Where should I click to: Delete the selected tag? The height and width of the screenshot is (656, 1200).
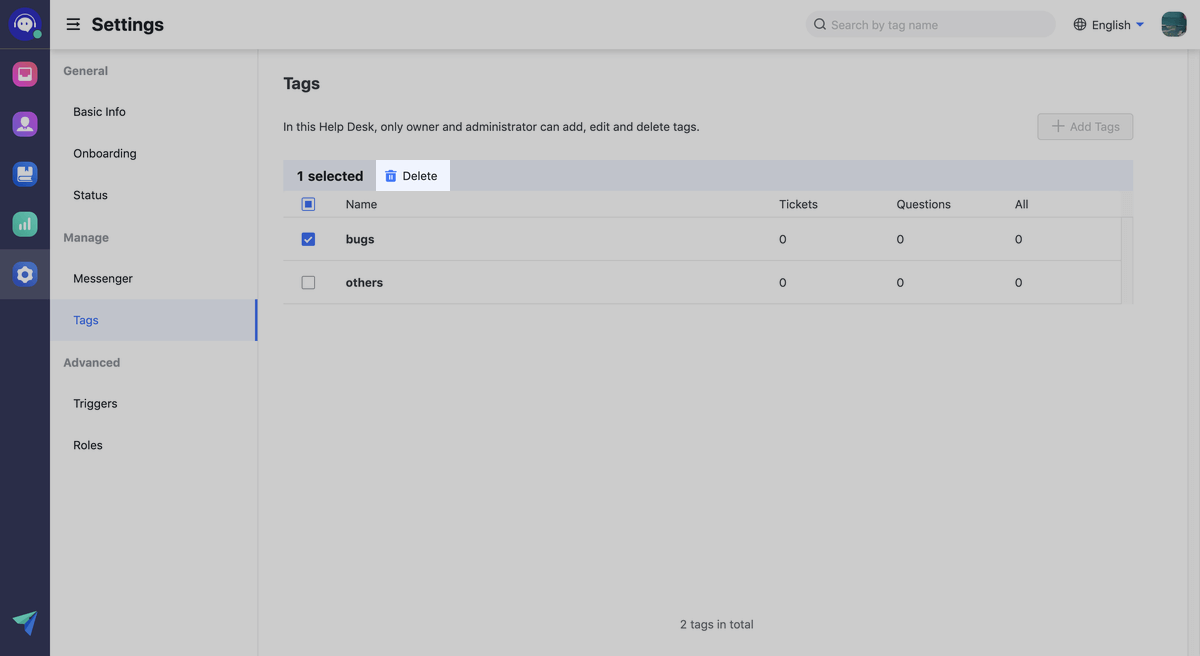pyautogui.click(x=412, y=176)
